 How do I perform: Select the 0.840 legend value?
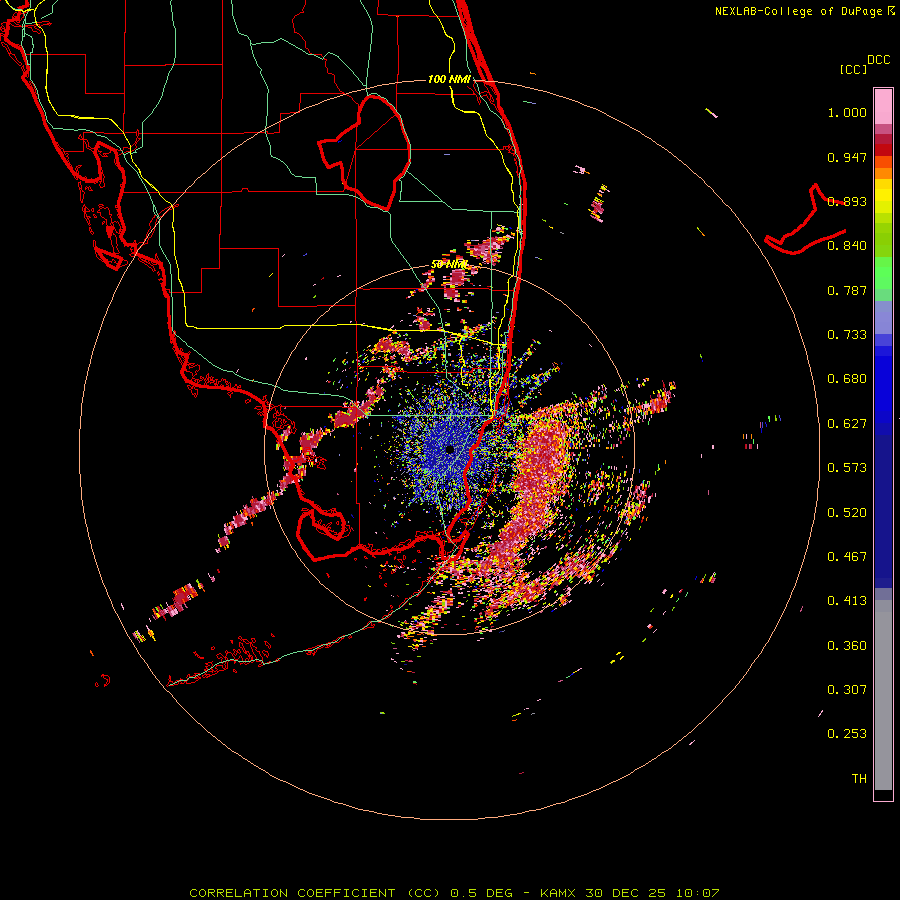pyautogui.click(x=847, y=246)
